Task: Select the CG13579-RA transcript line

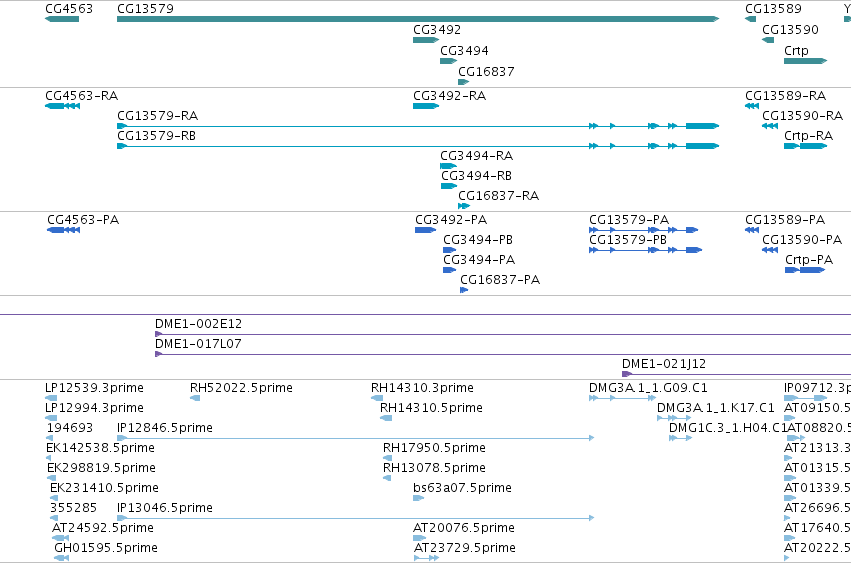Action: [x=418, y=126]
